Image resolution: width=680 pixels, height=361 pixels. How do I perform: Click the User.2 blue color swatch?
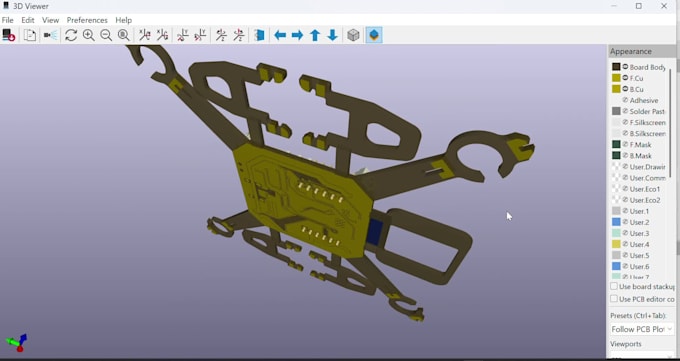coord(616,222)
